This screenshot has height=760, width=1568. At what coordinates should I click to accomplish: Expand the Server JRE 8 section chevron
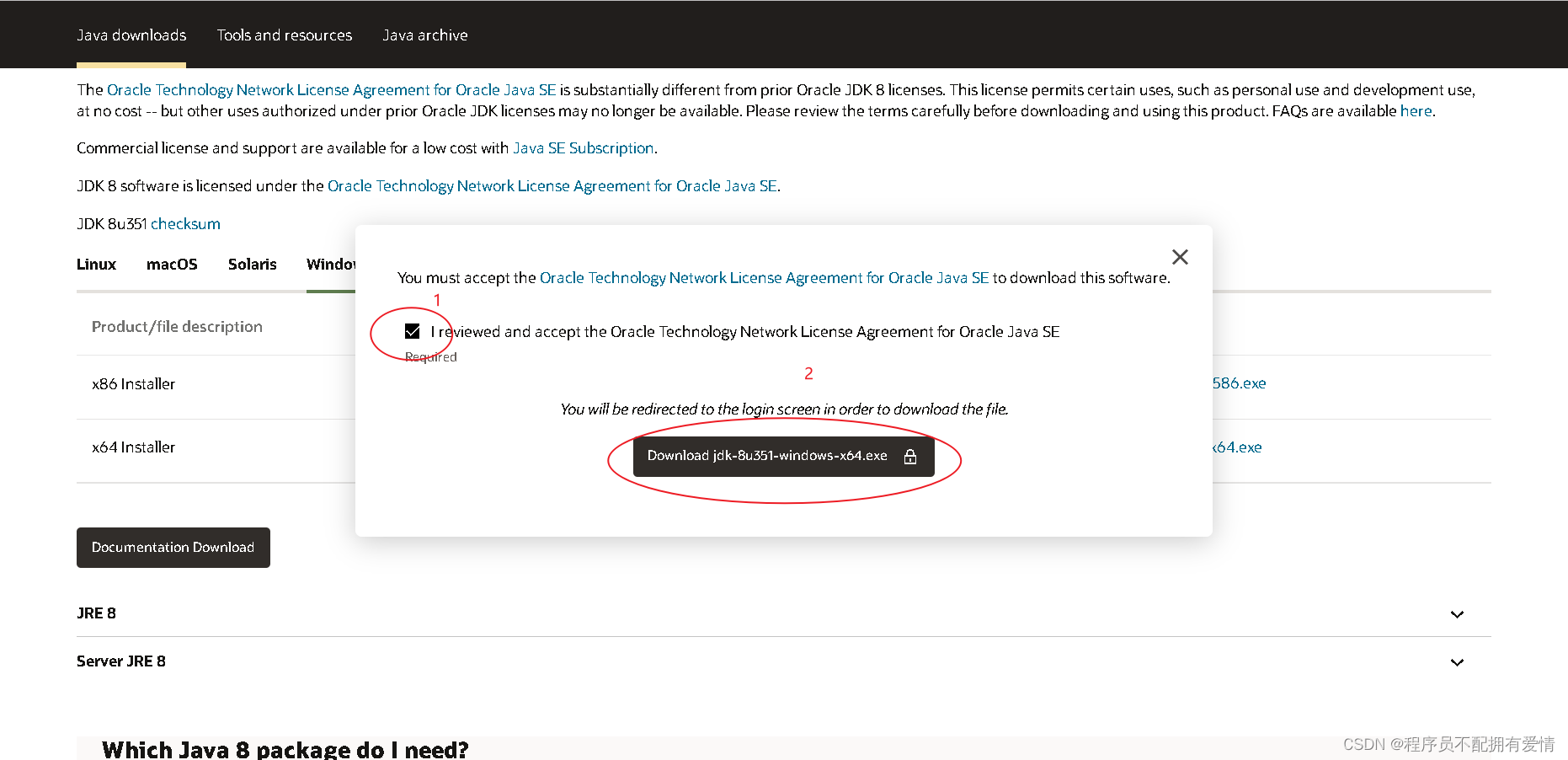pos(1457,662)
